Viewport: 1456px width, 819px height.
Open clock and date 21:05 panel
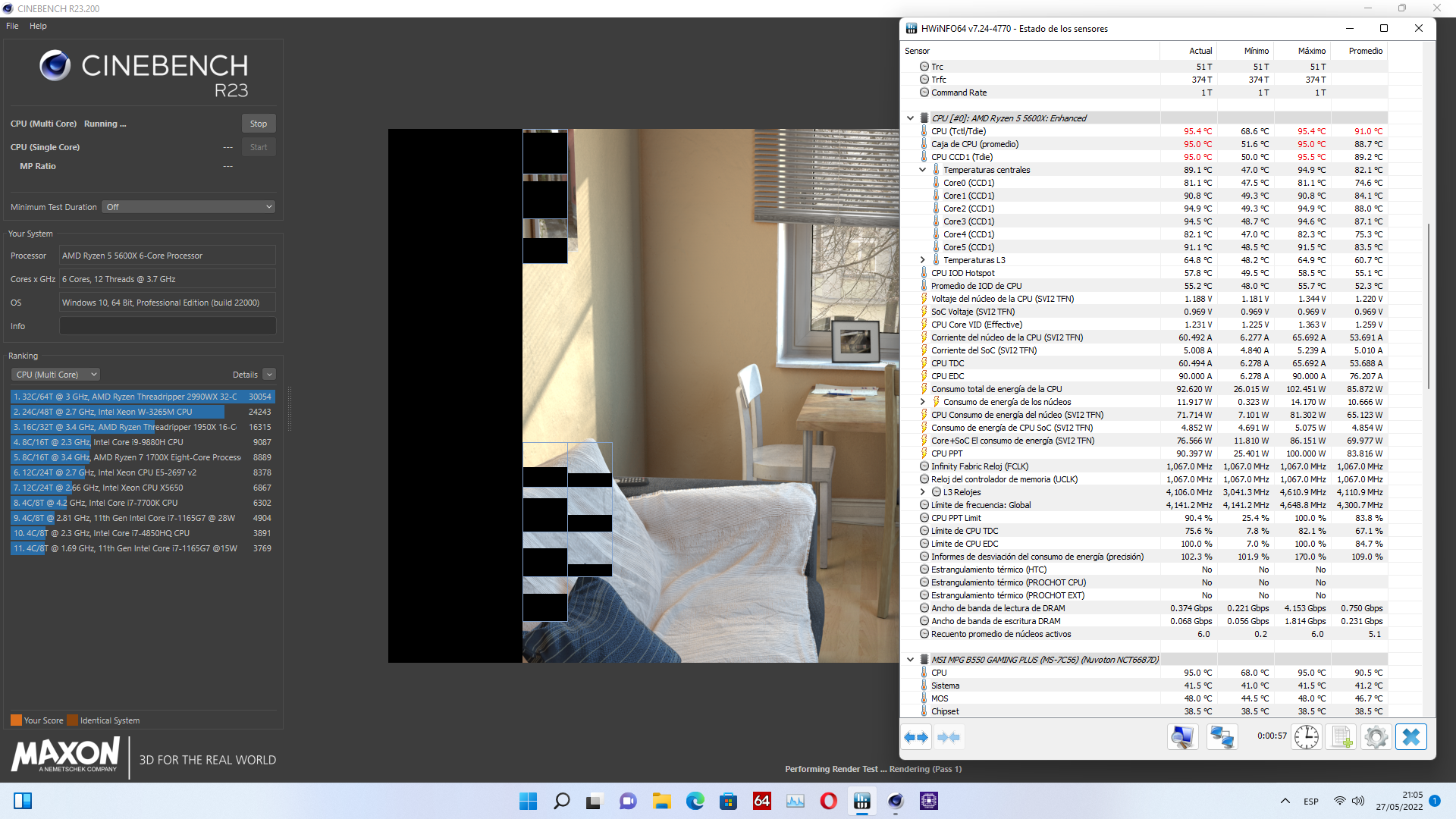point(1400,801)
